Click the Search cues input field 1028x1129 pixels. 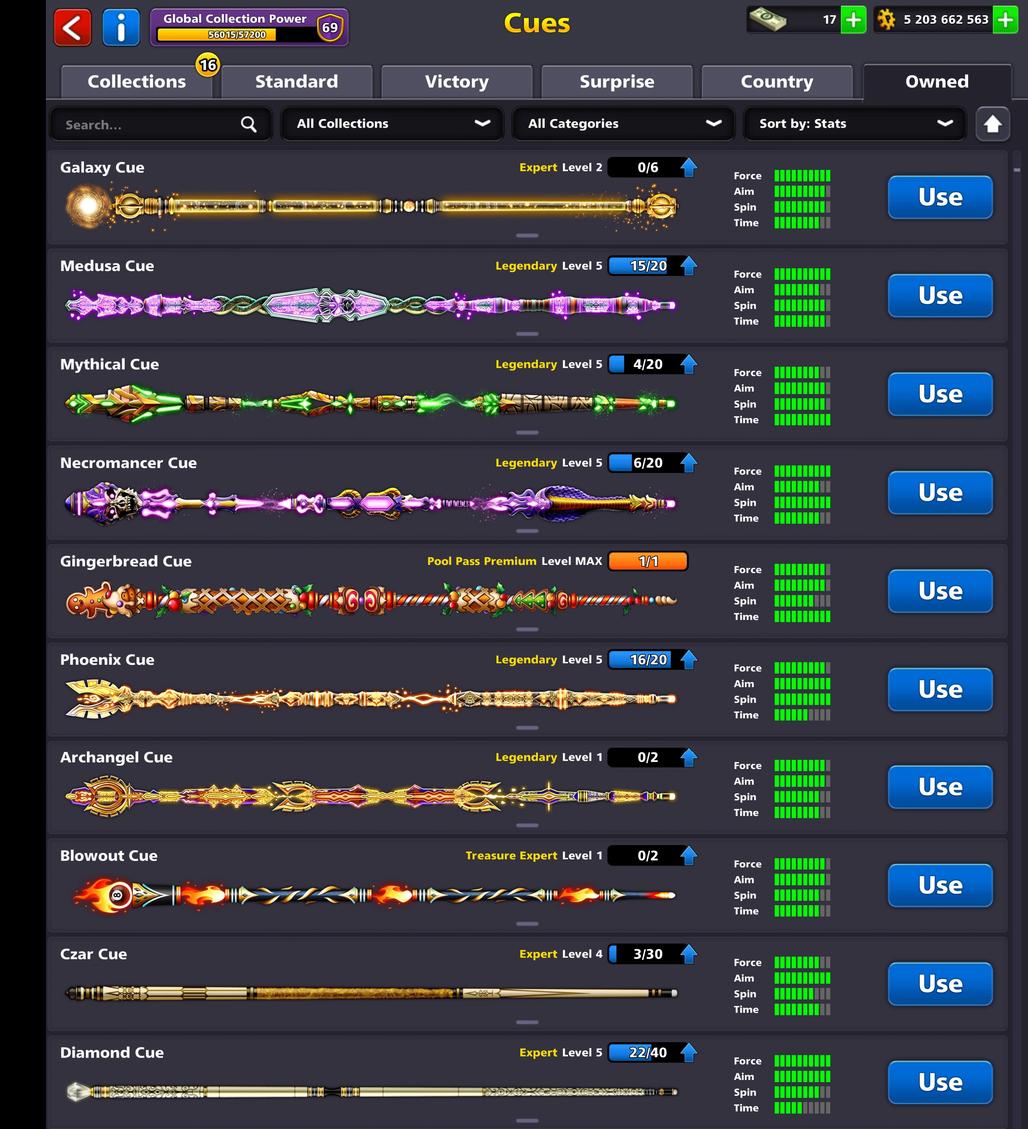click(x=145, y=124)
